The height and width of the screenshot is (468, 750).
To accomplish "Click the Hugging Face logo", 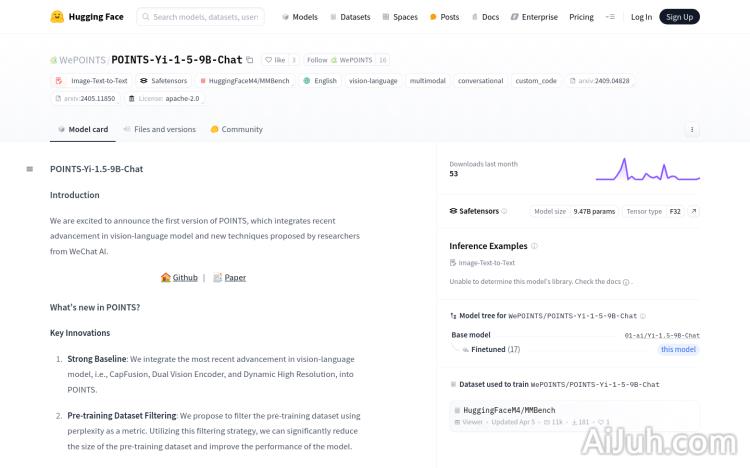I will (x=87, y=17).
